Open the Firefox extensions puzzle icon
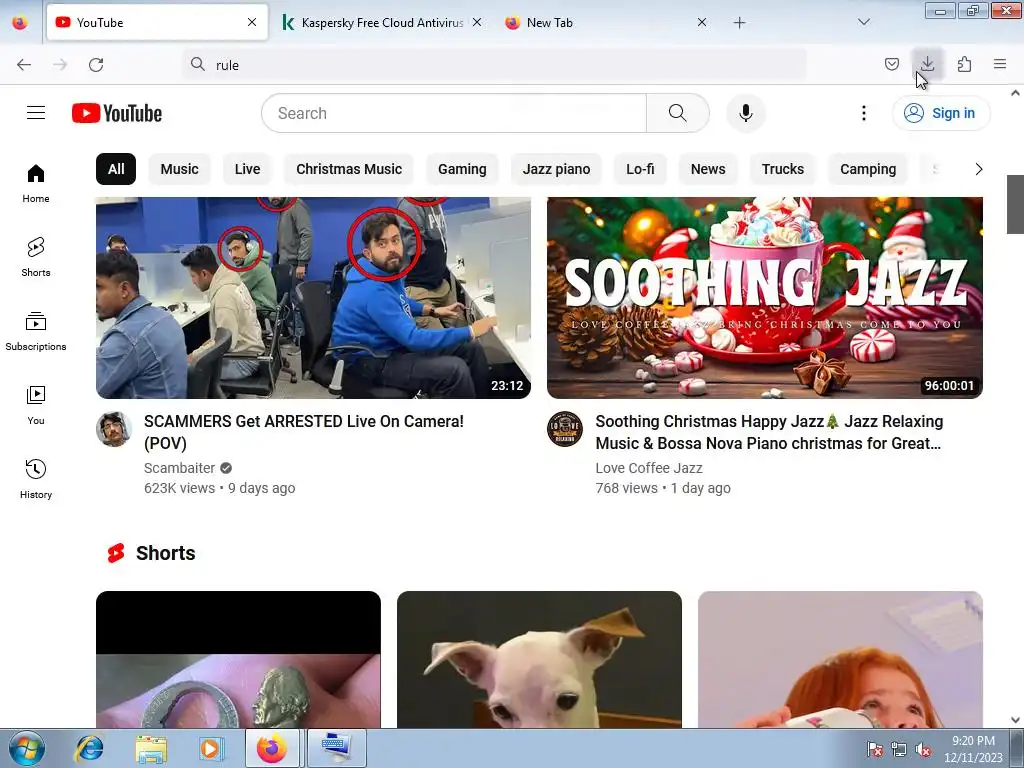This screenshot has width=1024, height=768. [964, 64]
